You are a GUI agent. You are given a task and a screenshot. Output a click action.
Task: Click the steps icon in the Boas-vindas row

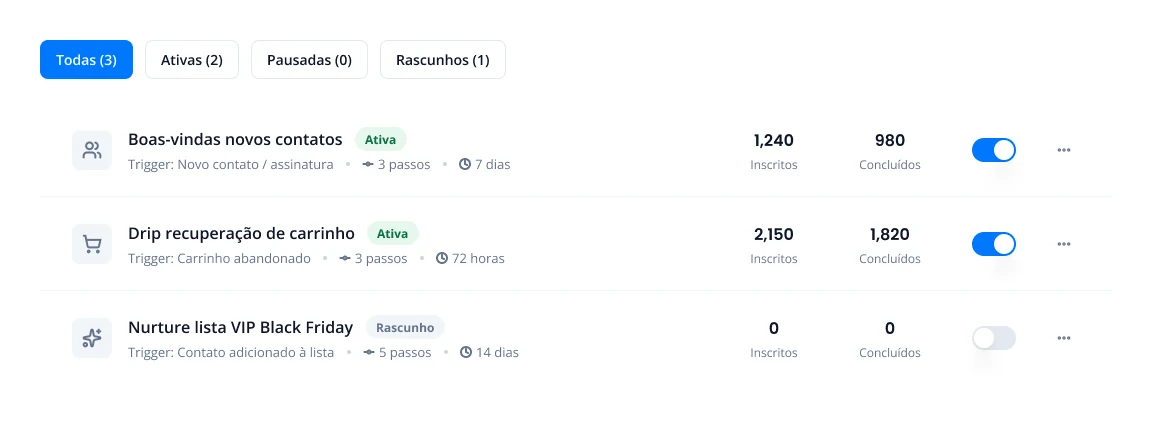tap(368, 165)
